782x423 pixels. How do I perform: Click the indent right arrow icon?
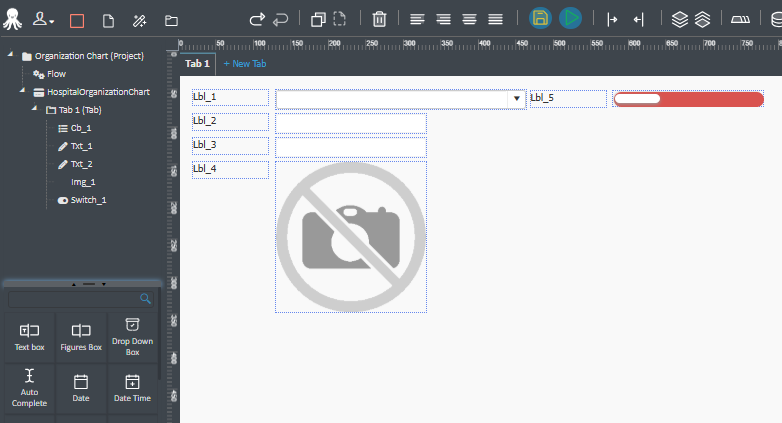tap(612, 19)
